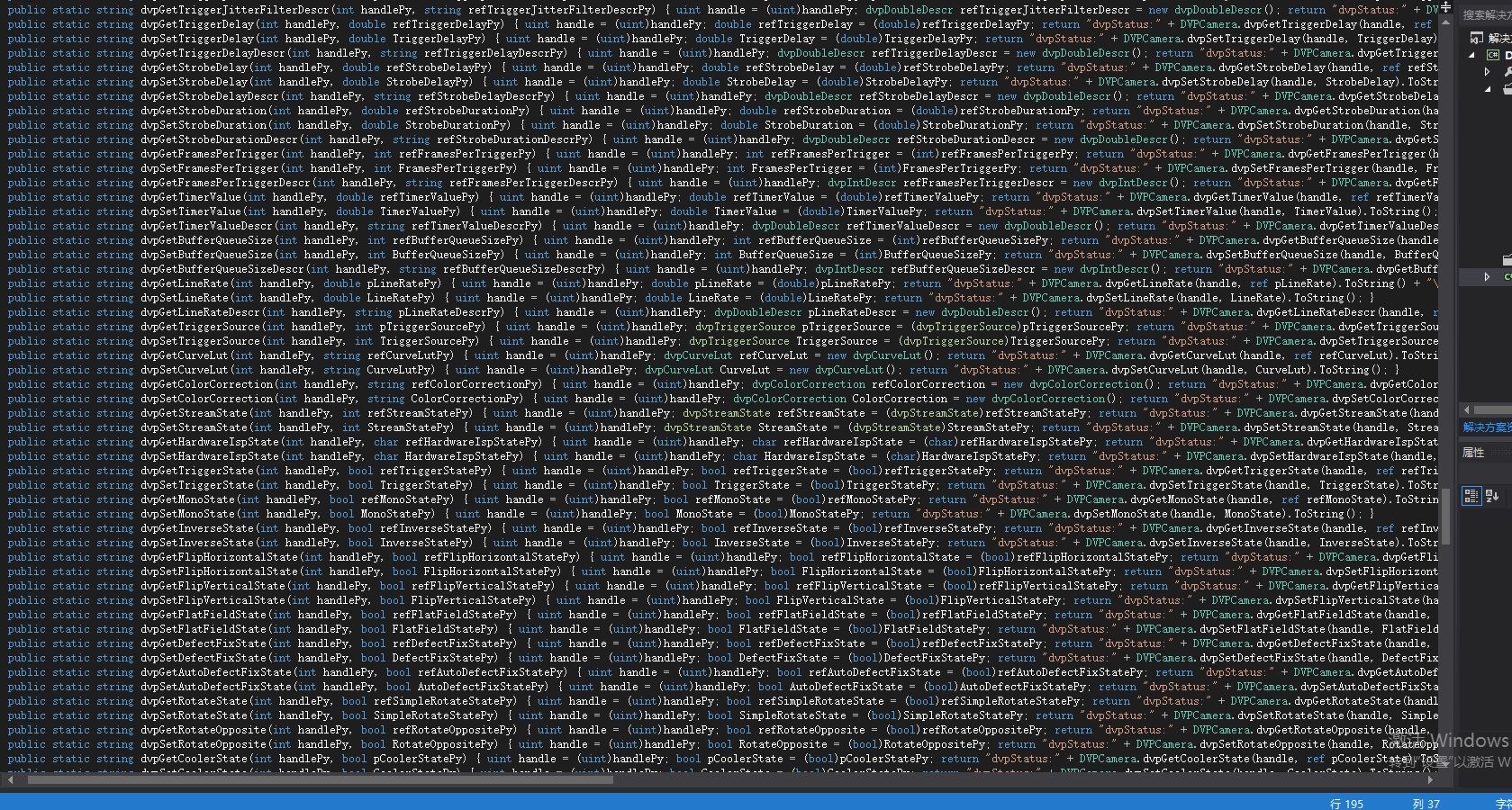Click the 列 37 column indicator in status bar
This screenshot has height=810, width=1512.
(x=1426, y=804)
